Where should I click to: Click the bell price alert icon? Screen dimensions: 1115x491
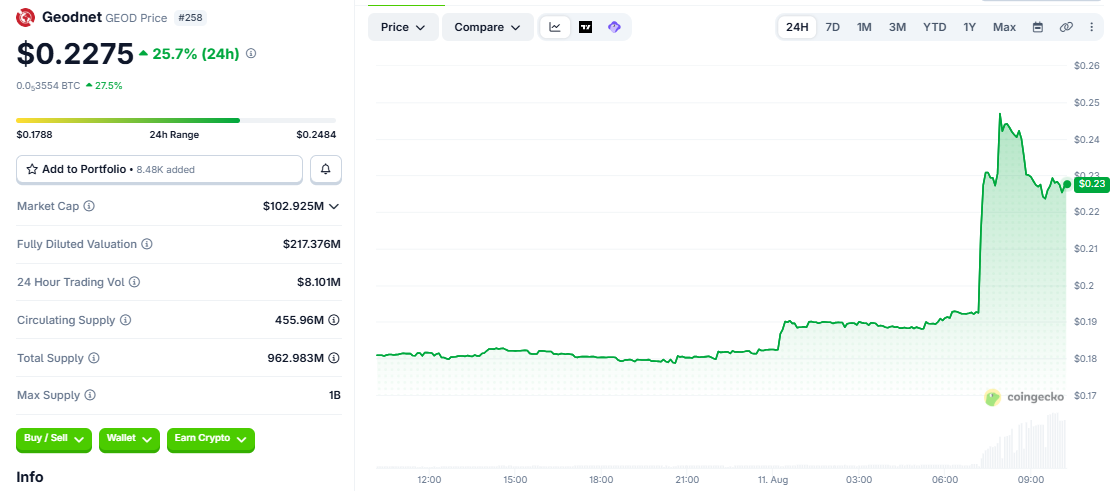tap(326, 169)
